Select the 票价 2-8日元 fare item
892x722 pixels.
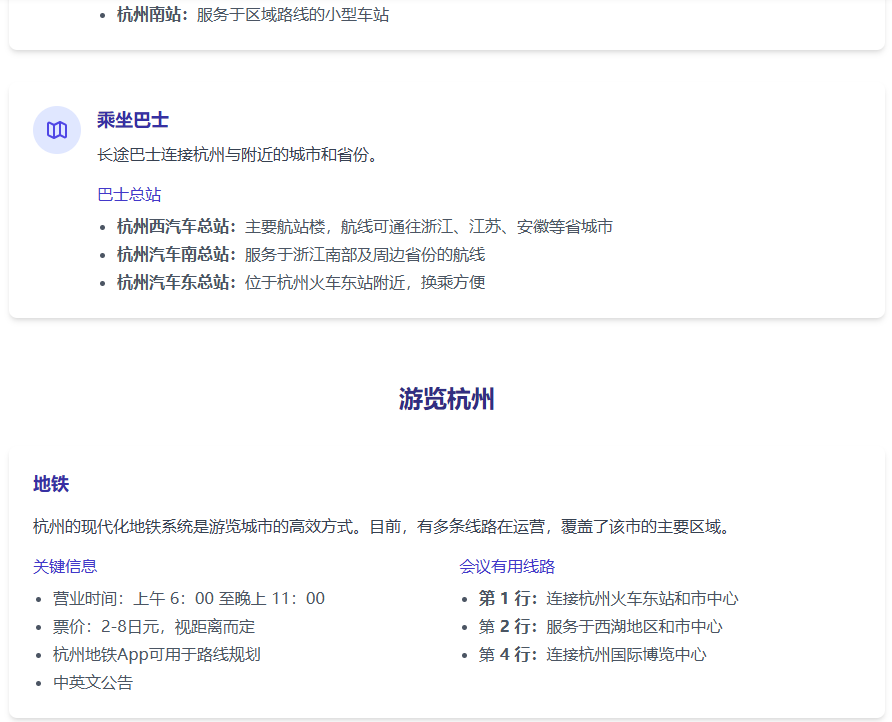[x=154, y=627]
